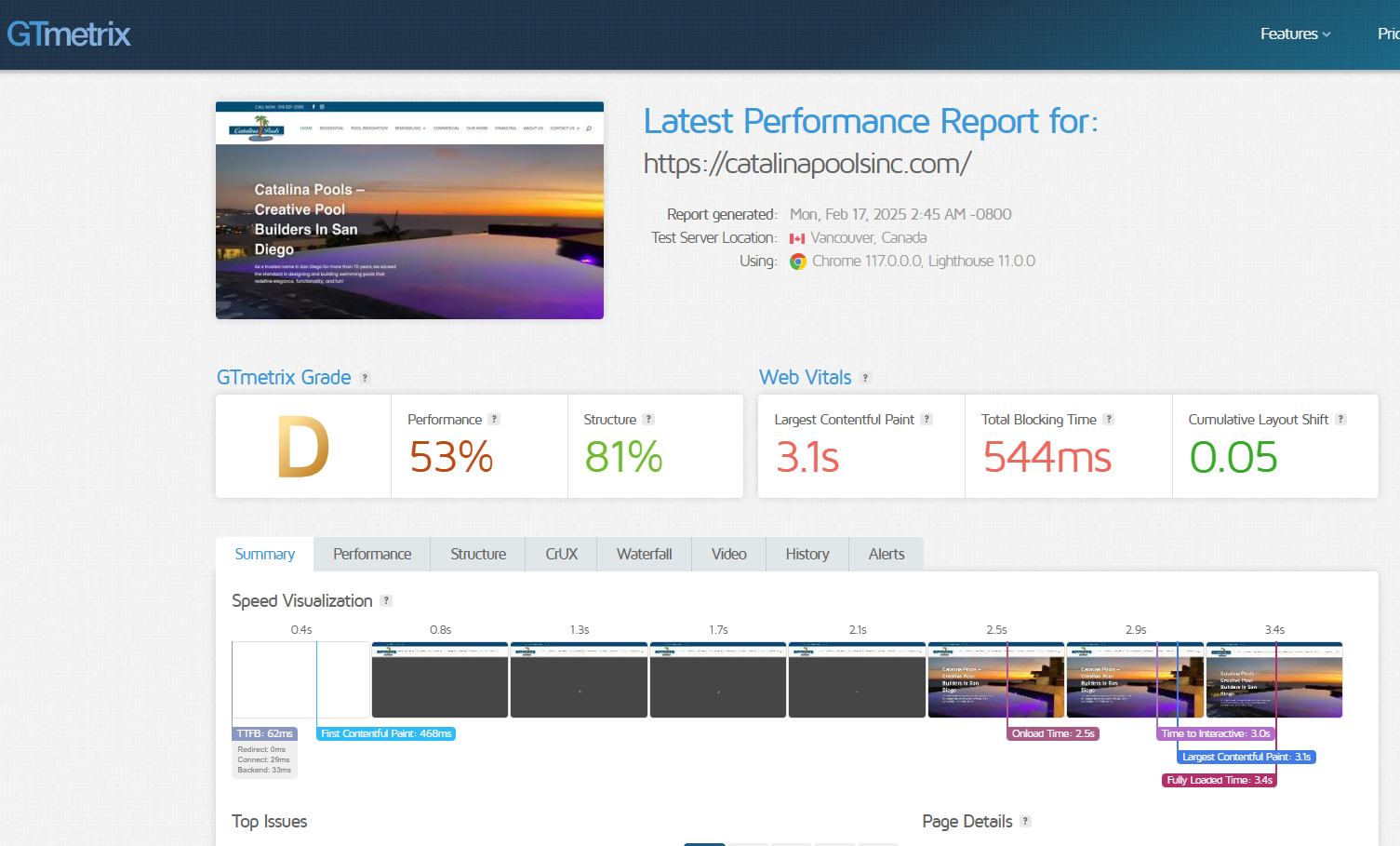Click the Page Details help icon
1400x846 pixels.
1025,822
